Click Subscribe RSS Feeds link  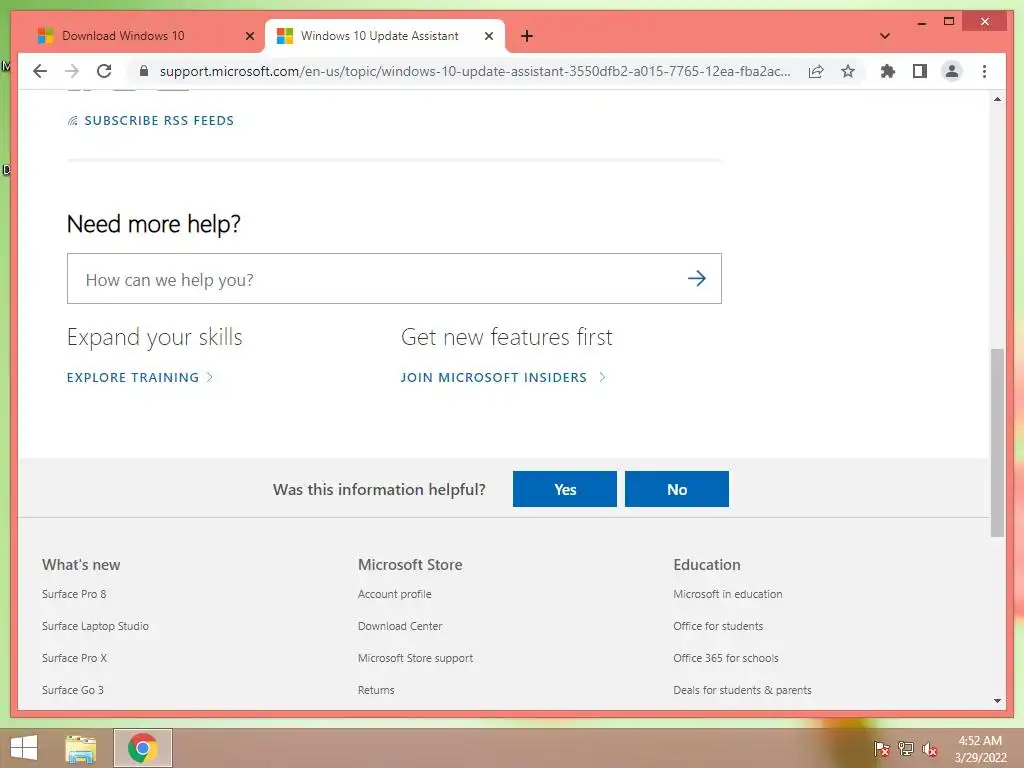[151, 120]
